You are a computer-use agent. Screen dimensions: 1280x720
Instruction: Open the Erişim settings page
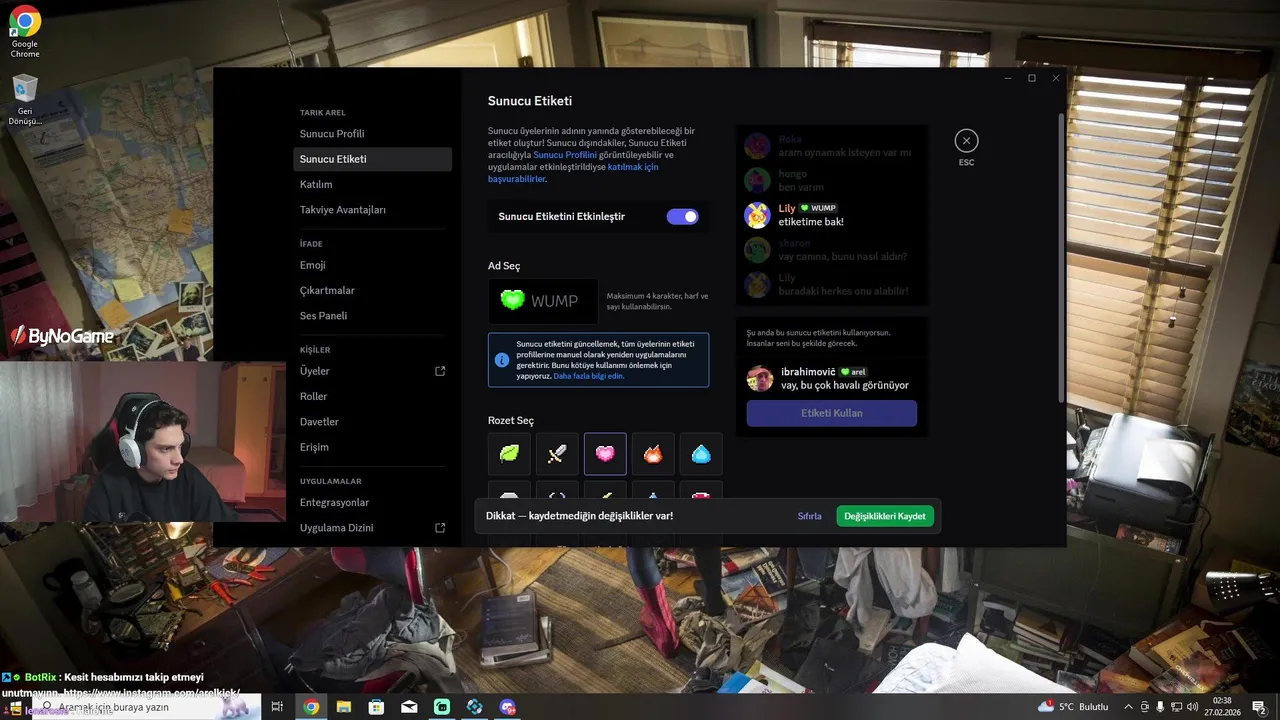pyautogui.click(x=372, y=447)
